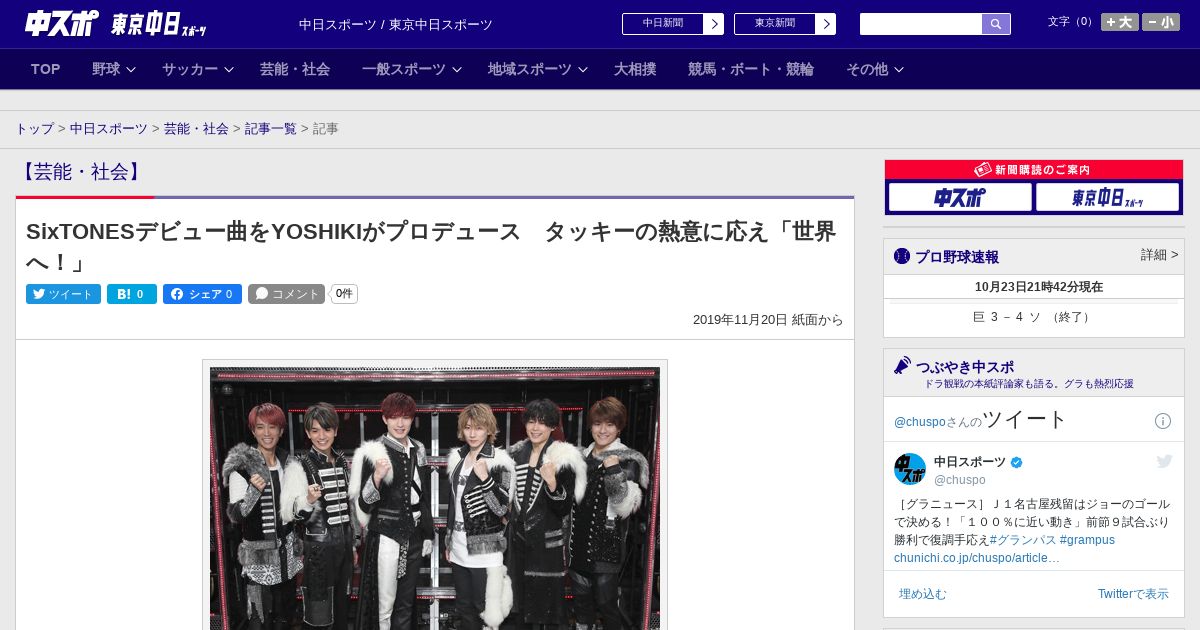This screenshot has height=630, width=1200.
Task: Click the Hatena bookmark B! button
Action: pyautogui.click(x=132, y=294)
